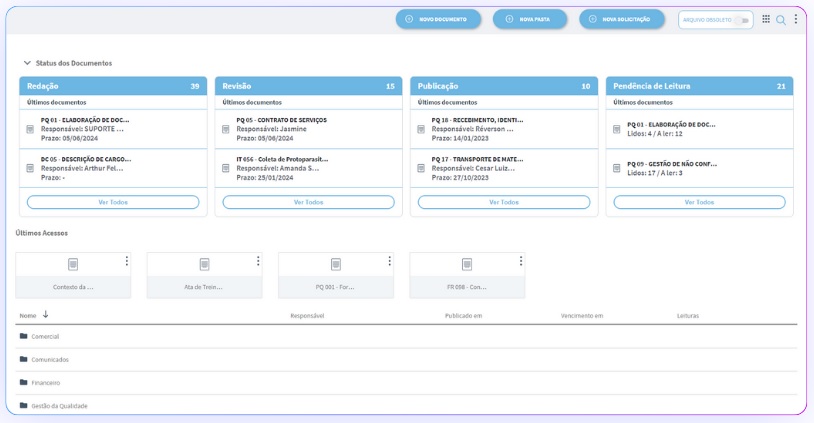Click the Nova Pasta button

click(x=530, y=19)
